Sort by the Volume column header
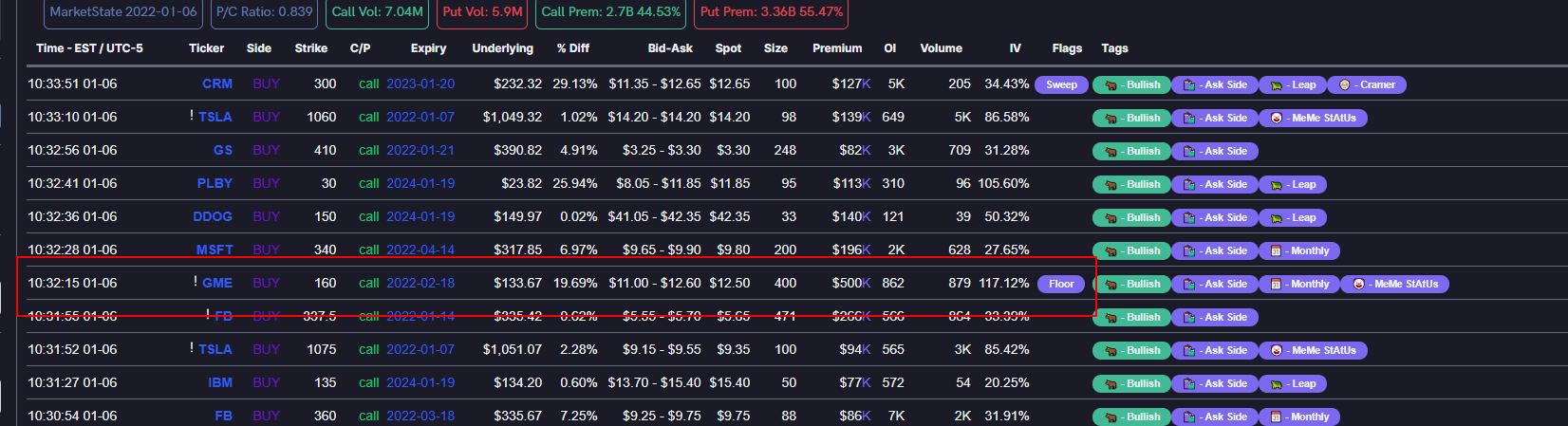The width and height of the screenshot is (1568, 426). click(x=941, y=48)
